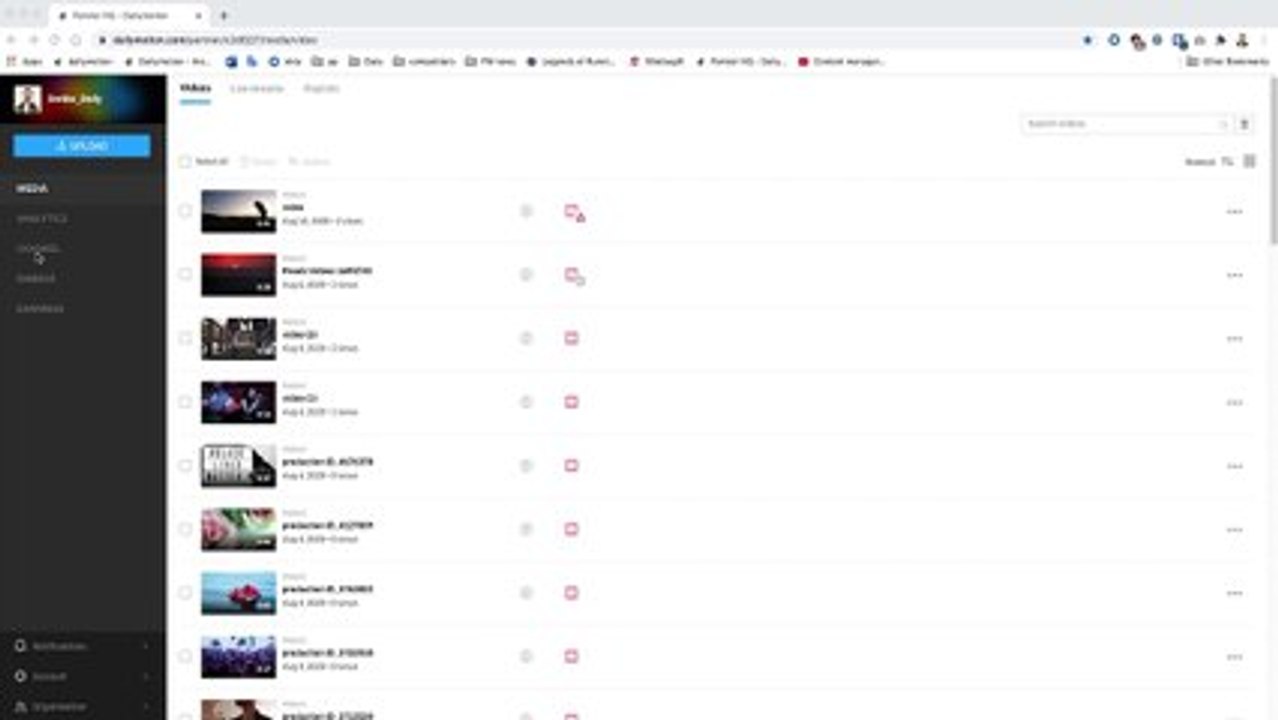Click visibility icon on pink flowers row
The height and width of the screenshot is (720, 1278).
[526, 529]
